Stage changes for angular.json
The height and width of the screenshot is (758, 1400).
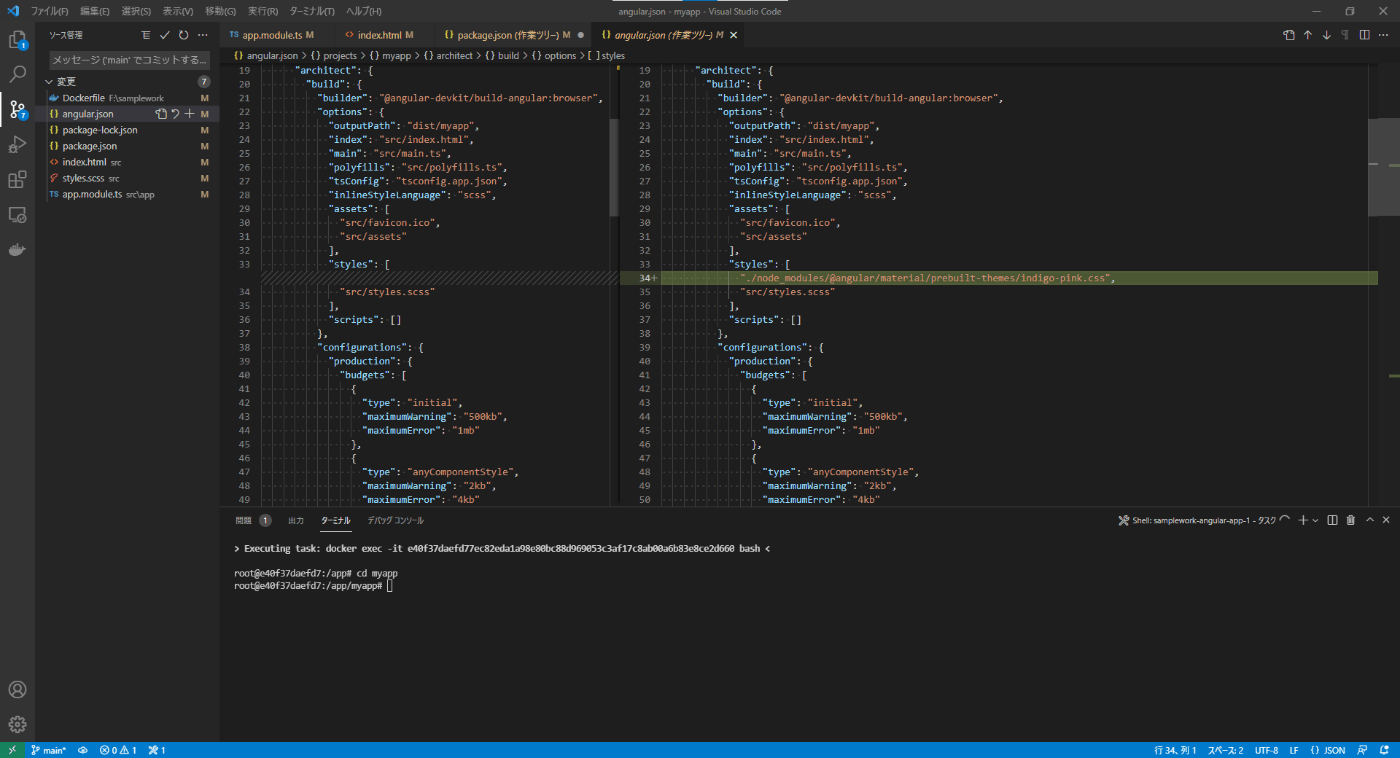pyautogui.click(x=190, y=114)
